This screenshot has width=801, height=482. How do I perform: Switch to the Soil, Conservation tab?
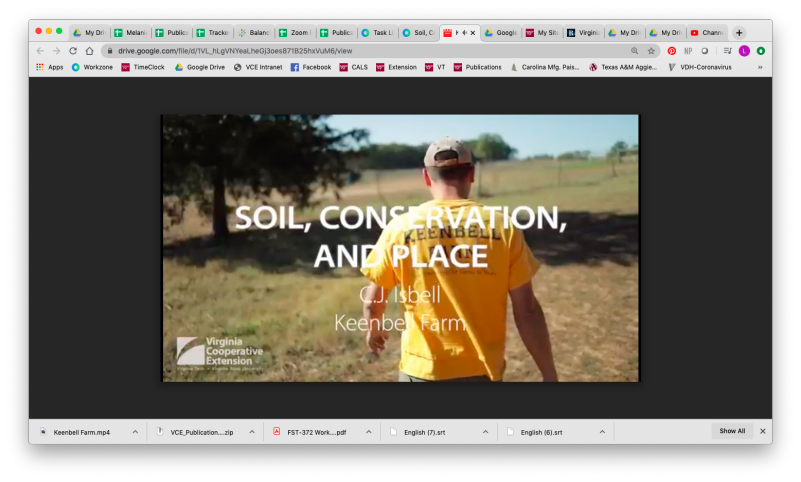click(x=418, y=33)
